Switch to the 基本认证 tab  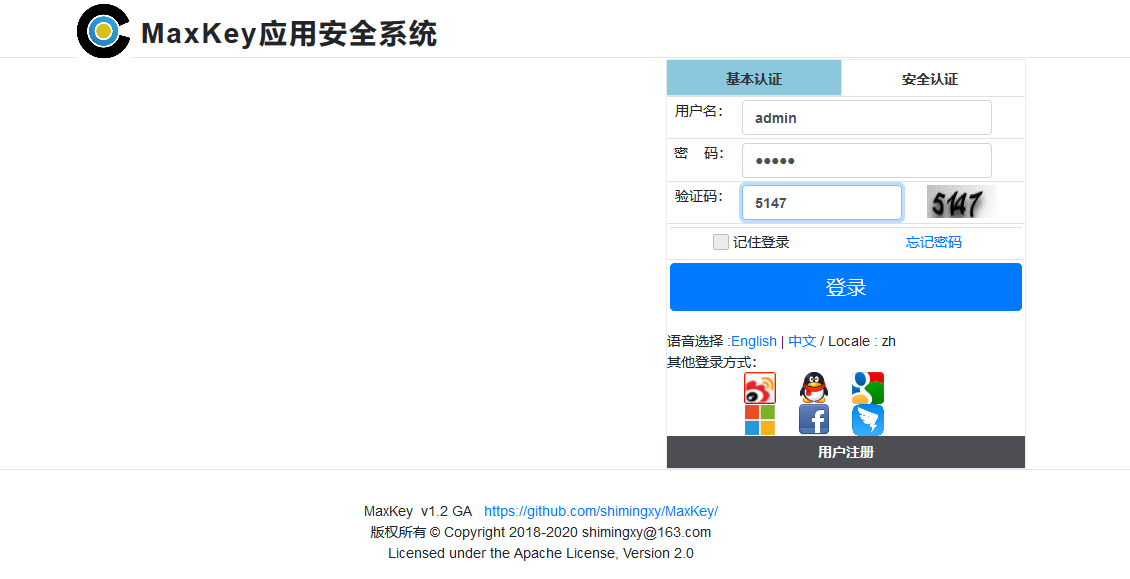pyautogui.click(x=754, y=79)
